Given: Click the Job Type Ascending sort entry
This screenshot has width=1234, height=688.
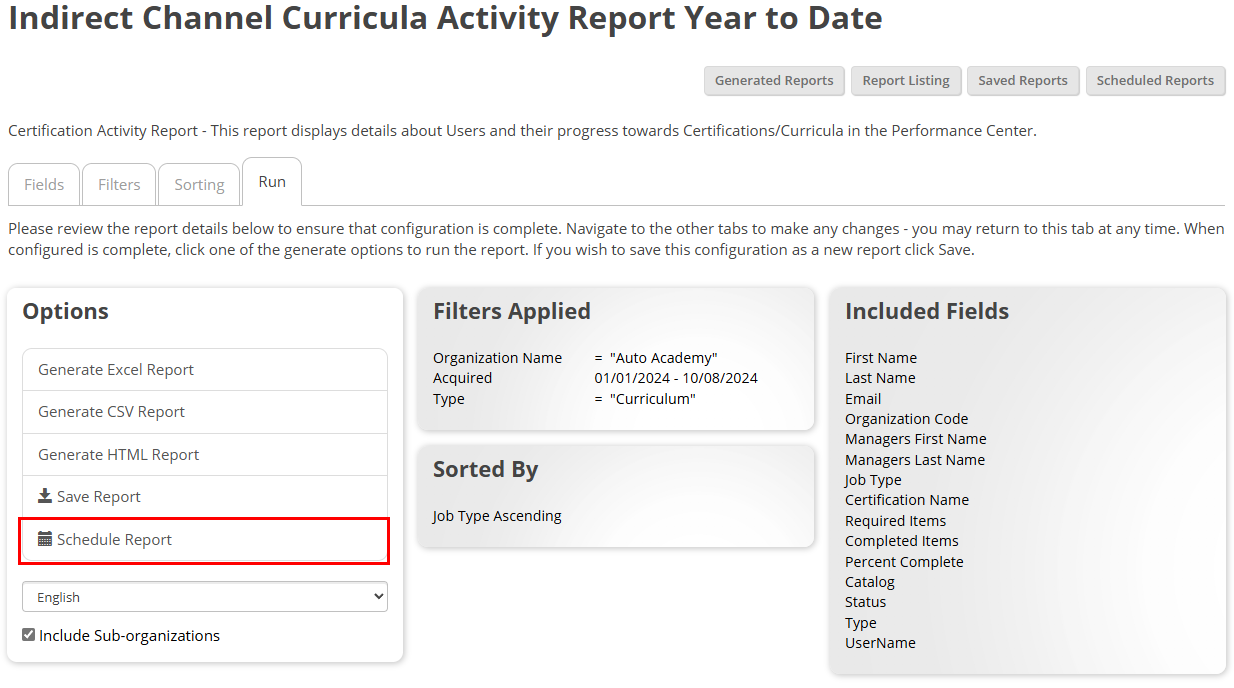Looking at the screenshot, I should (x=497, y=516).
